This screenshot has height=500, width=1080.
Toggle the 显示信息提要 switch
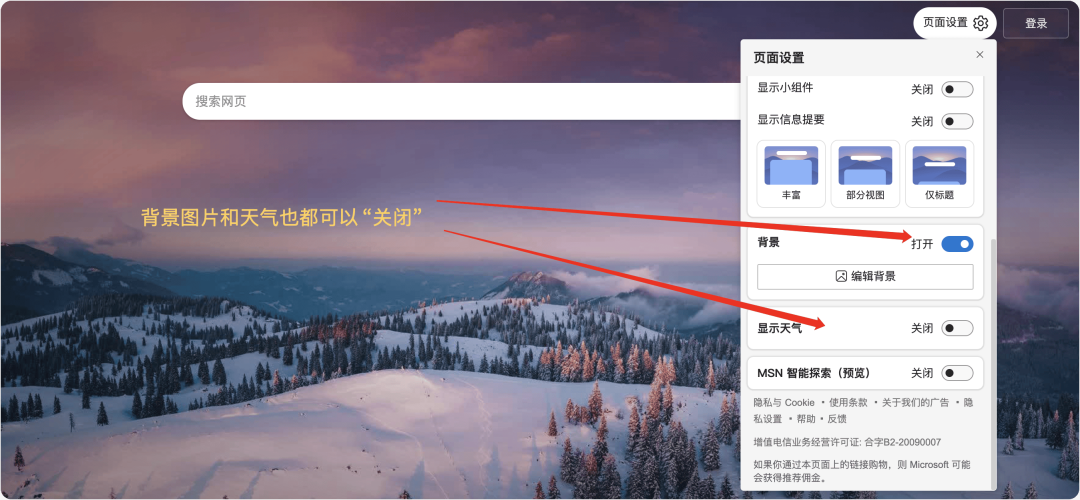click(x=957, y=121)
